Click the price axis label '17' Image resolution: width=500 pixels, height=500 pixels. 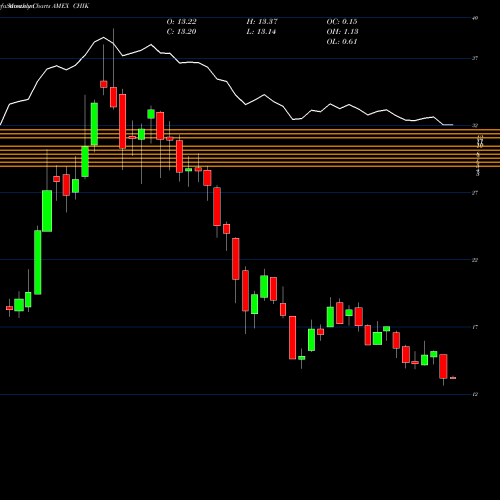(x=475, y=327)
